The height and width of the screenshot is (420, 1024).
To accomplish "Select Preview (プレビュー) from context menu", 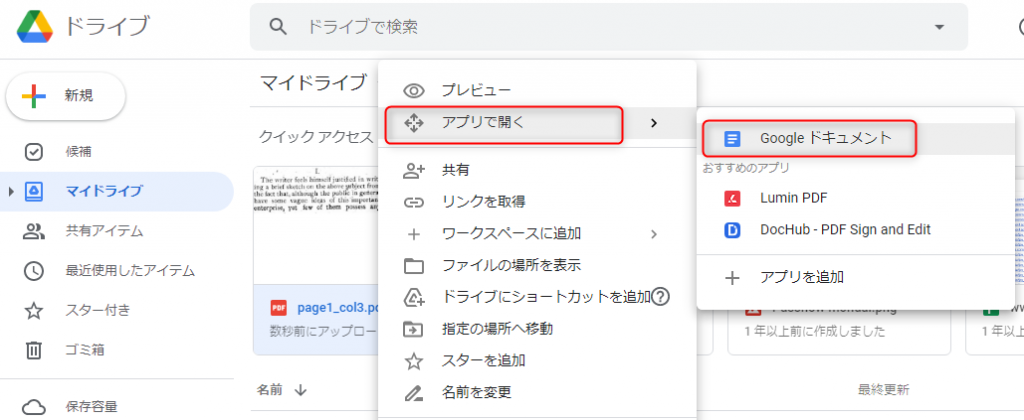I will [477, 91].
